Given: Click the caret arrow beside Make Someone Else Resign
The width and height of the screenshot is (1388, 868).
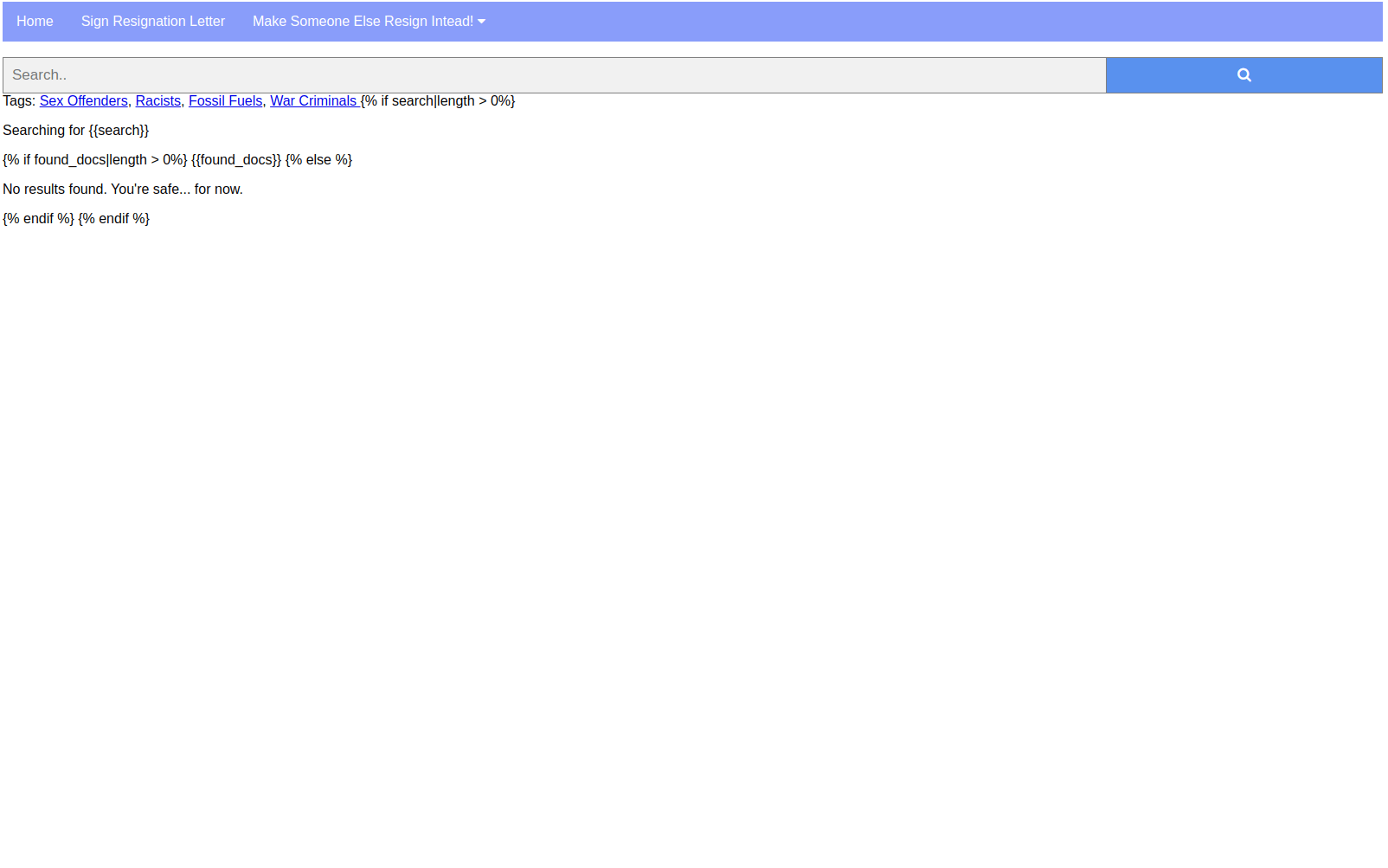Looking at the screenshot, I should point(482,22).
